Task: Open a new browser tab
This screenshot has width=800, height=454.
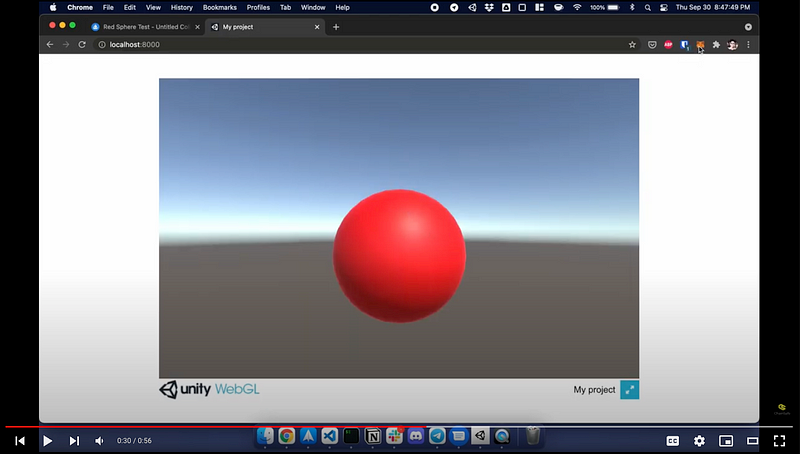Action: coord(336,27)
